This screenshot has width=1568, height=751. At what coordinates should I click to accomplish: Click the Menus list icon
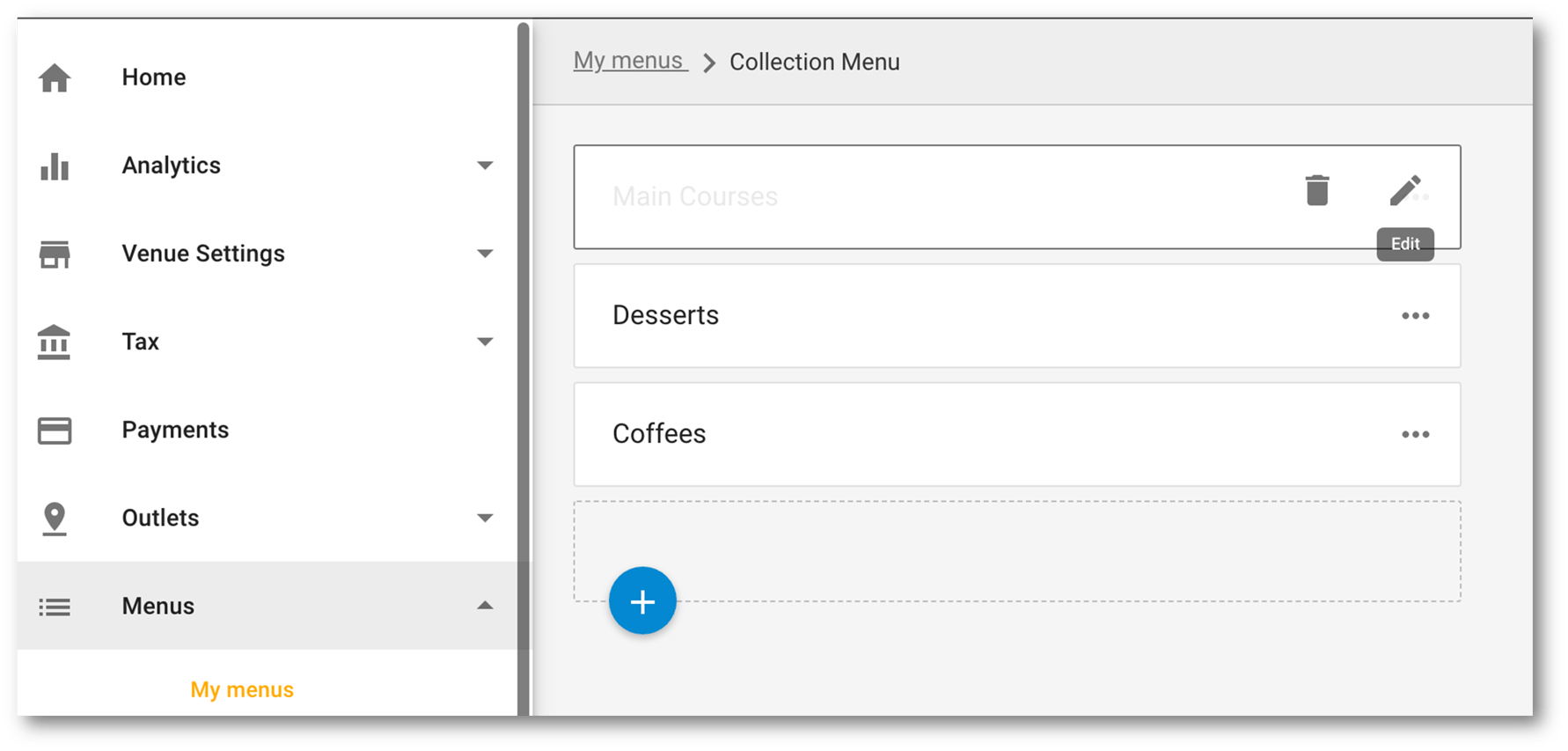coord(55,607)
